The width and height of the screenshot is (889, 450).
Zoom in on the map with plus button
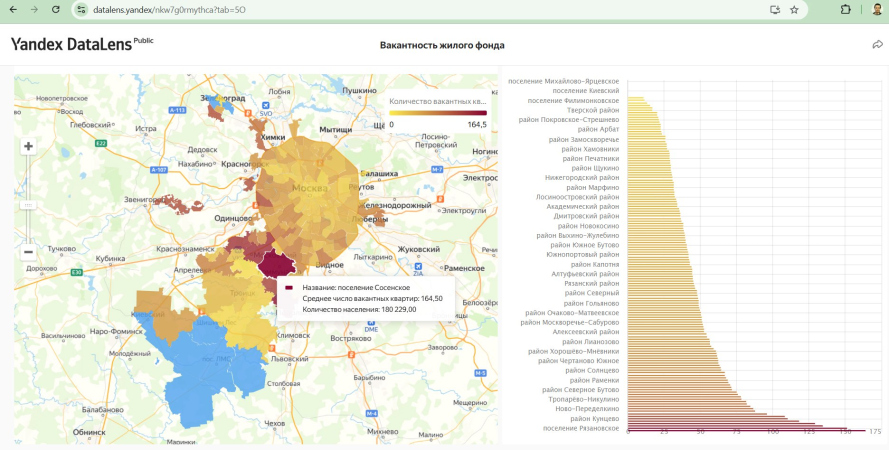[x=28, y=147]
